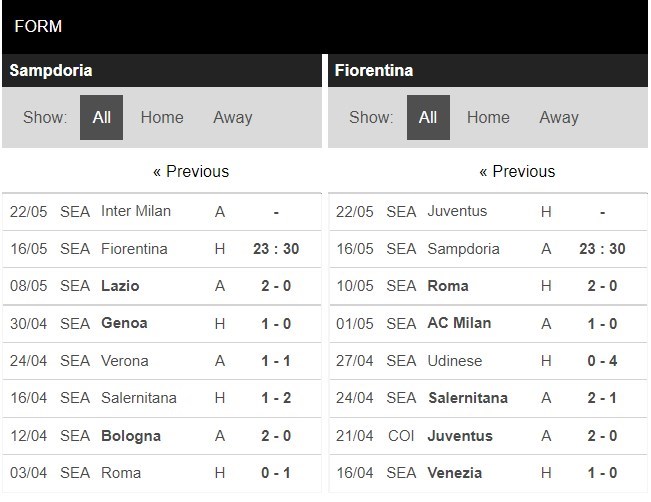Viewport: 651px width, 502px height.
Task: Show Fiorentina Away matches only
Action: [x=558, y=117]
